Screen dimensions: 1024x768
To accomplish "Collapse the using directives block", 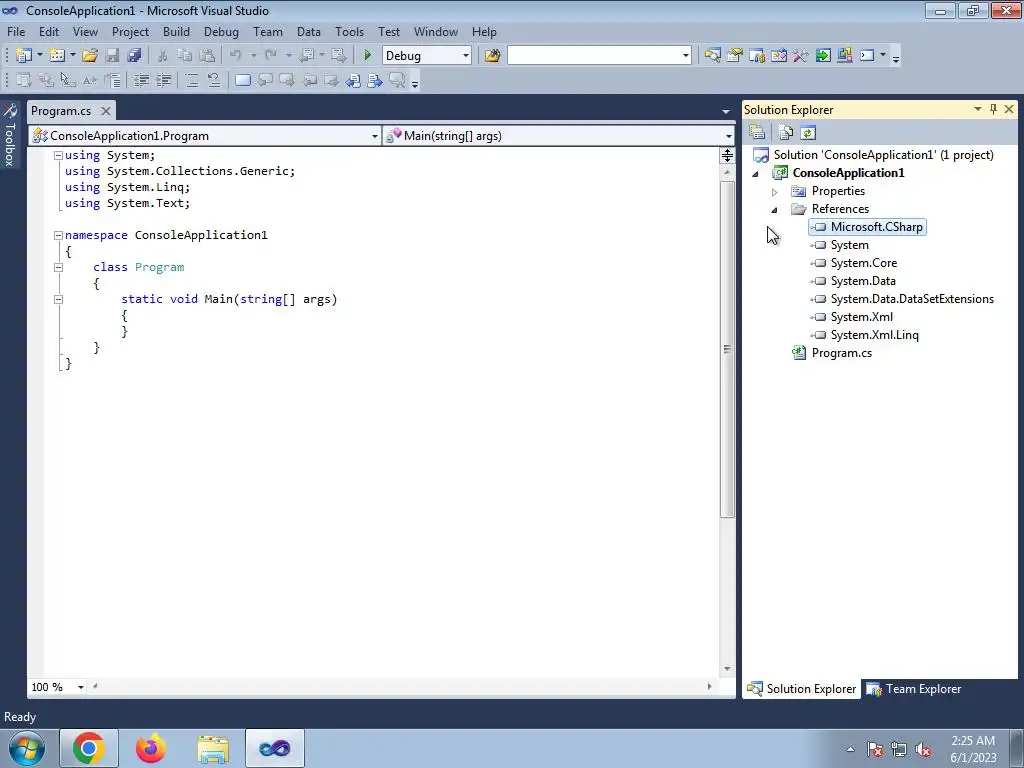I will tap(58, 155).
